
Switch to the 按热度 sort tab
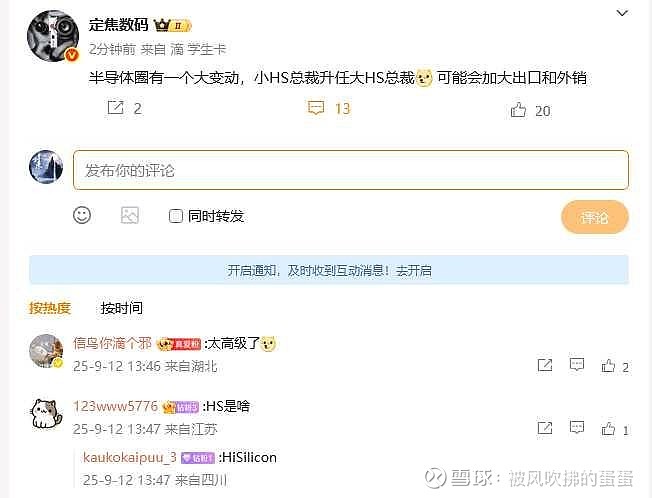[49, 308]
